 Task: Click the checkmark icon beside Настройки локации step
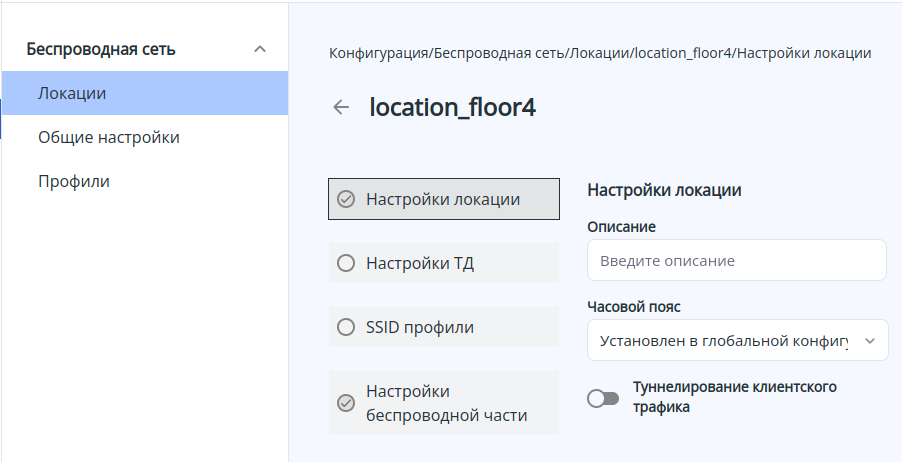click(x=346, y=199)
